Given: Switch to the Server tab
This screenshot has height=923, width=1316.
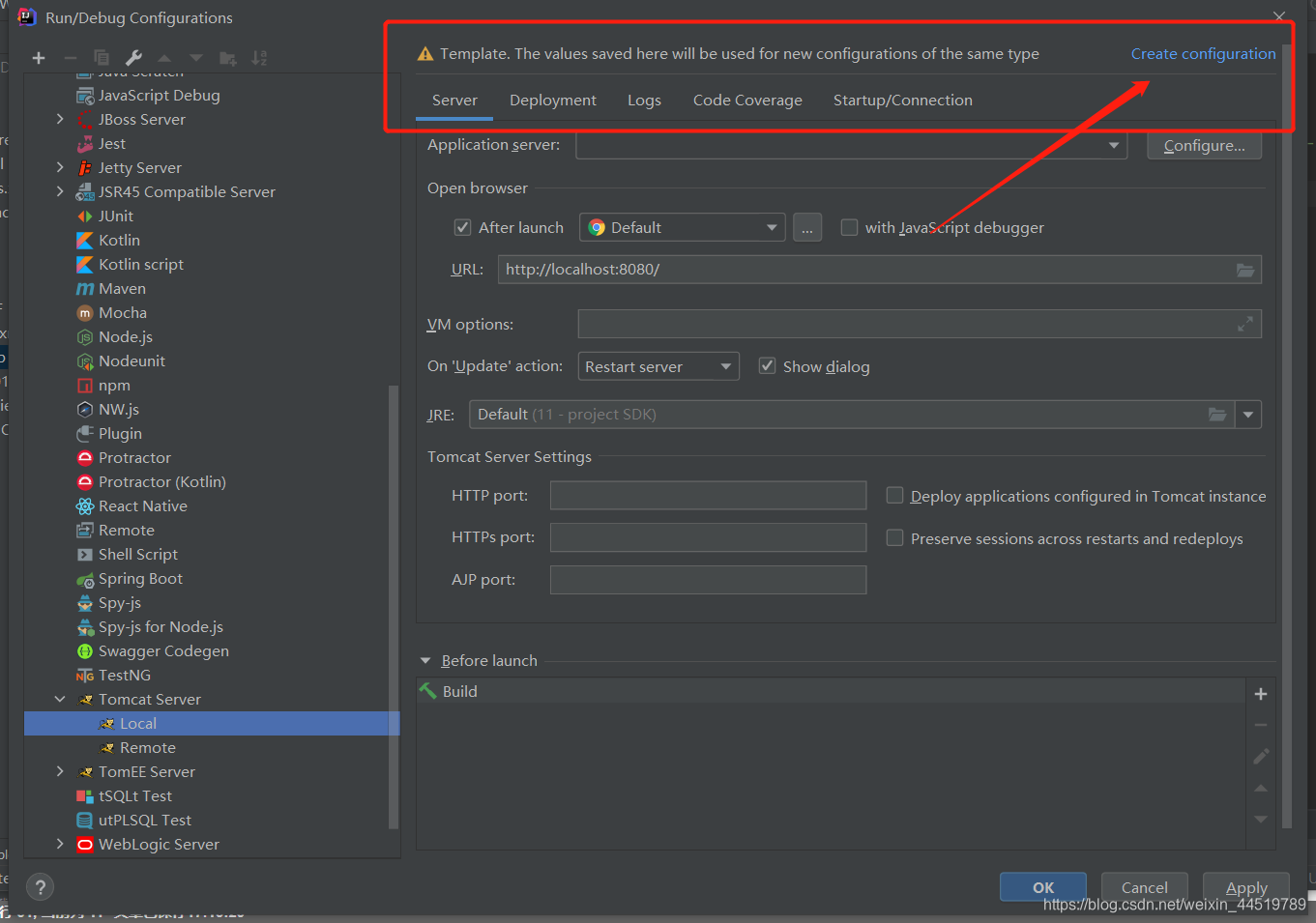Looking at the screenshot, I should point(454,101).
